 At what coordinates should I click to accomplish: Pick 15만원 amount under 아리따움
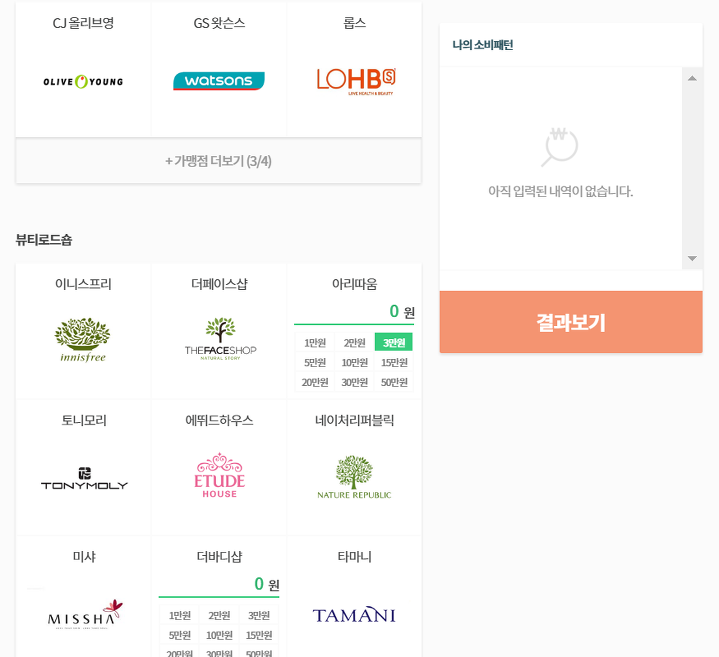pyautogui.click(x=393, y=363)
